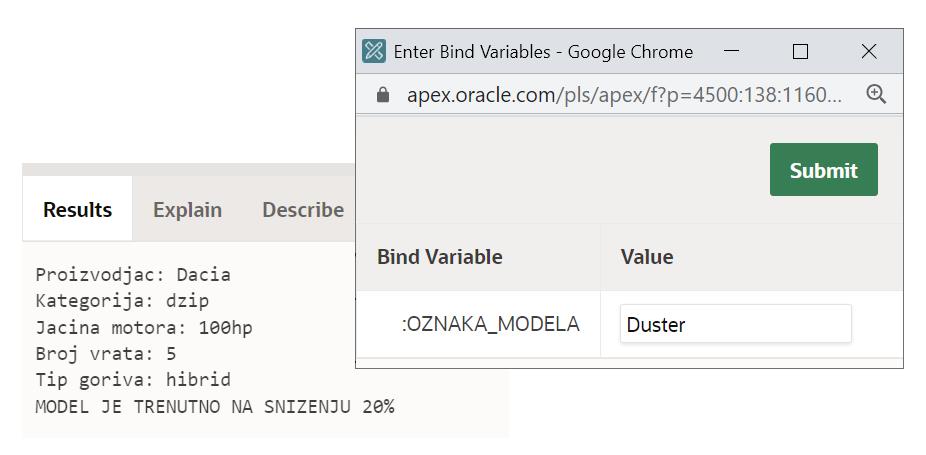Image resolution: width=926 pixels, height=455 pixels.
Task: Click the green Submit button
Action: pyautogui.click(x=823, y=170)
